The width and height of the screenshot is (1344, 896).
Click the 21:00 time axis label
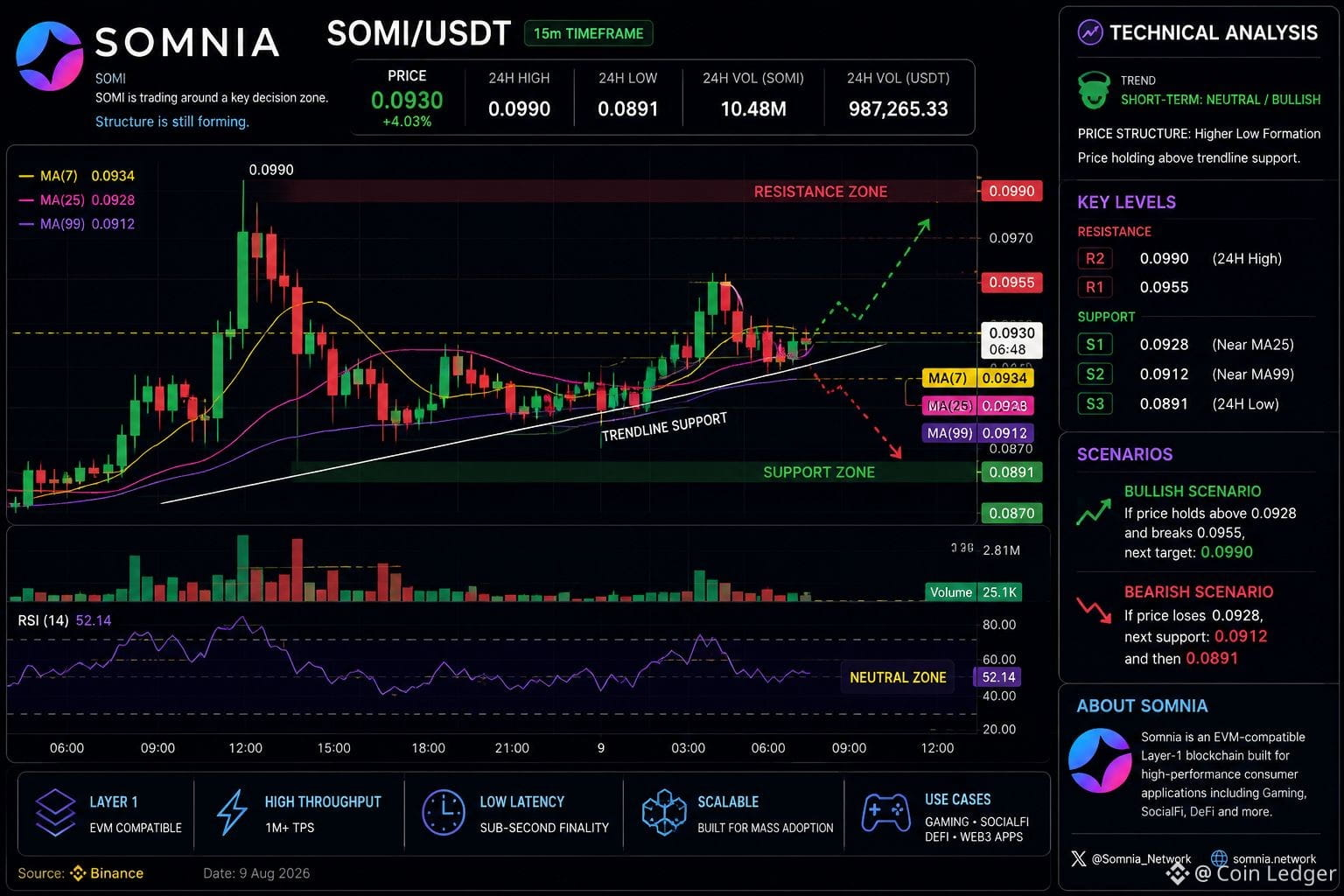[x=512, y=748]
